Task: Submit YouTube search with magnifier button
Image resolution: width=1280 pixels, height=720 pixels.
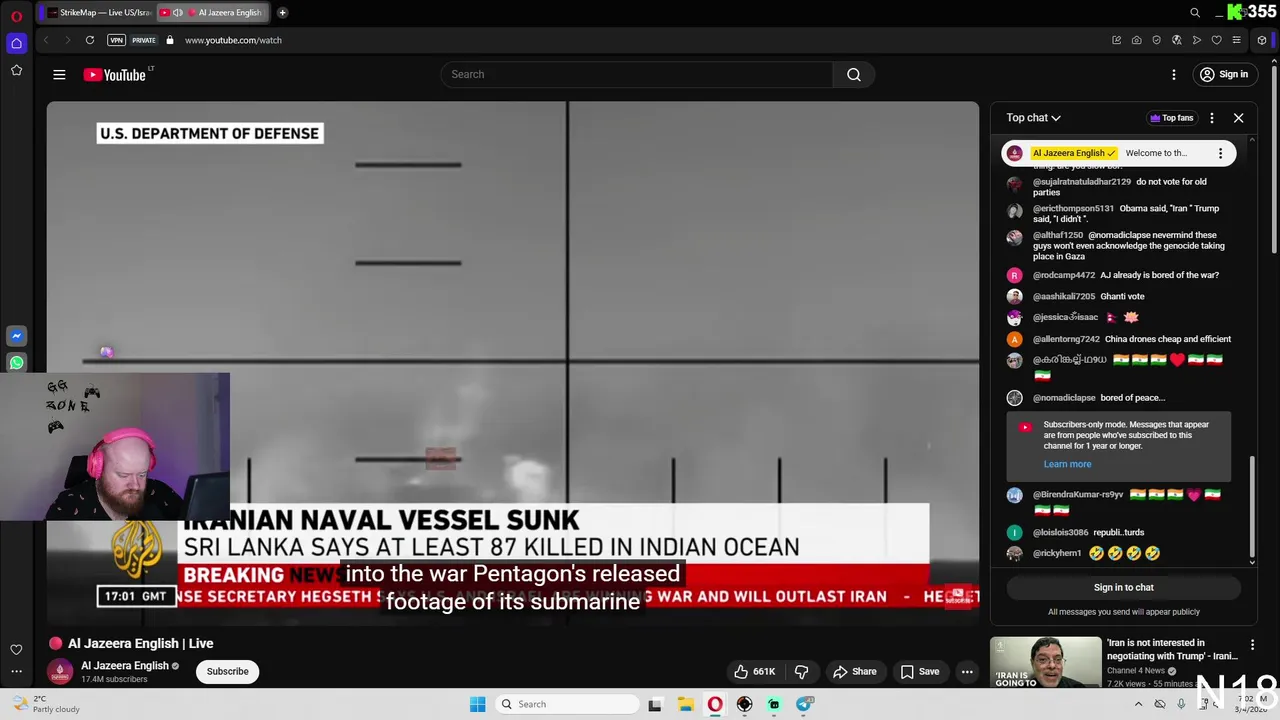Action: pyautogui.click(x=854, y=74)
